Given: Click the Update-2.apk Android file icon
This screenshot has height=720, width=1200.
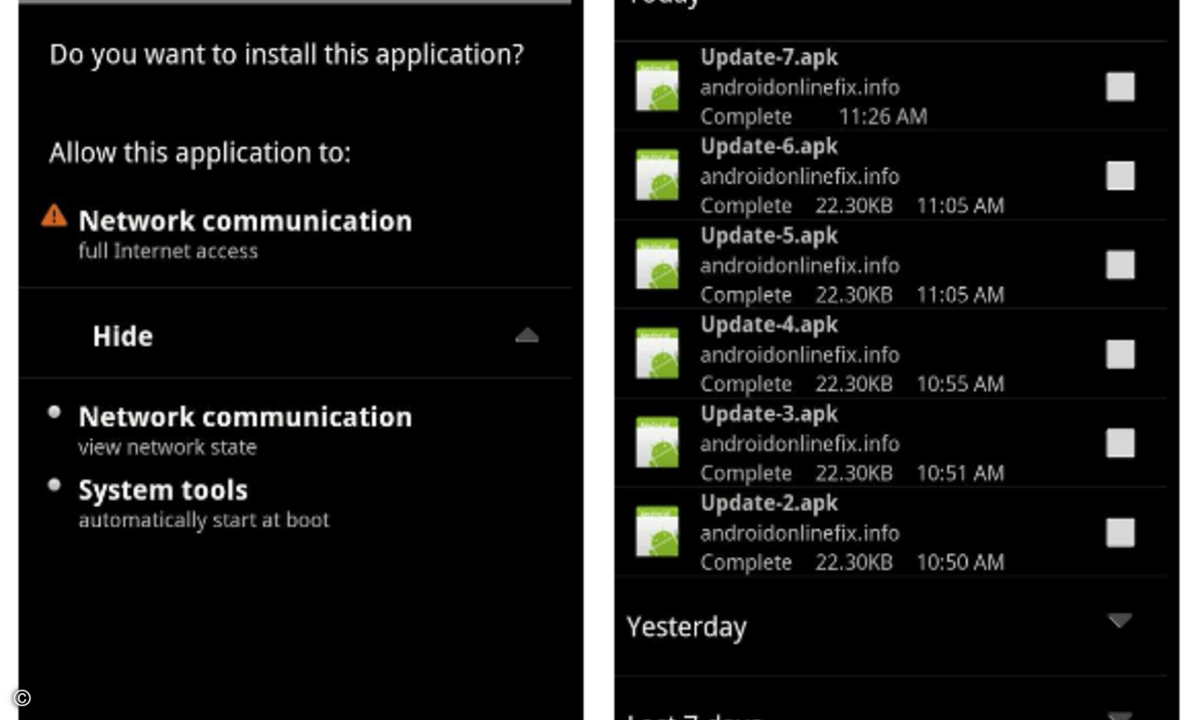Looking at the screenshot, I should point(657,531).
